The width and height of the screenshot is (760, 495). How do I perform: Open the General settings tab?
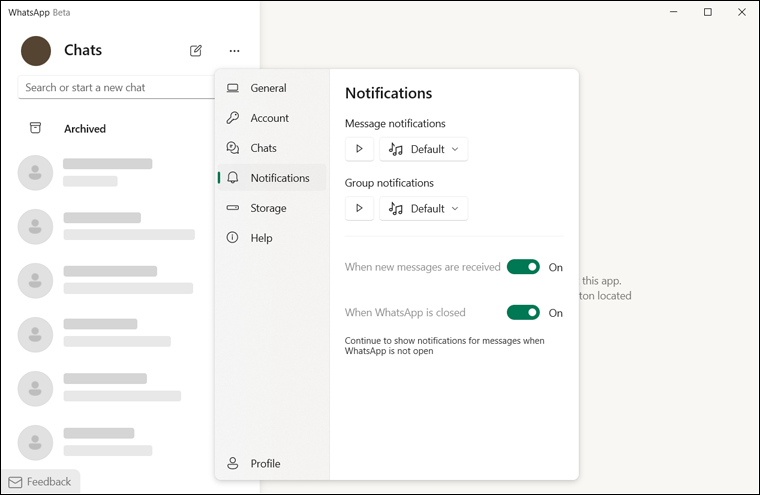point(271,88)
